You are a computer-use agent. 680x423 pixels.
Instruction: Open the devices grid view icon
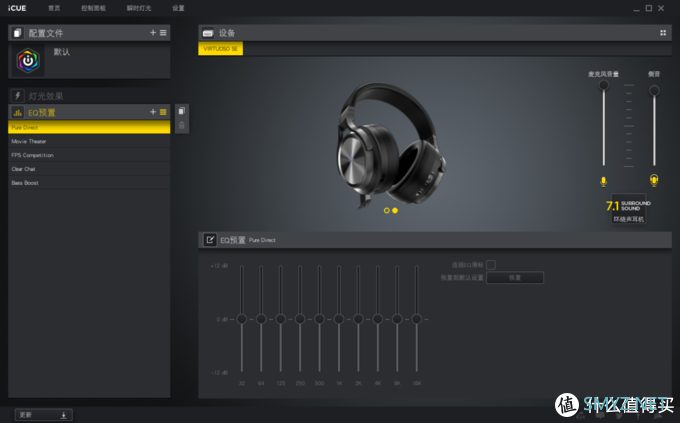pyautogui.click(x=663, y=33)
